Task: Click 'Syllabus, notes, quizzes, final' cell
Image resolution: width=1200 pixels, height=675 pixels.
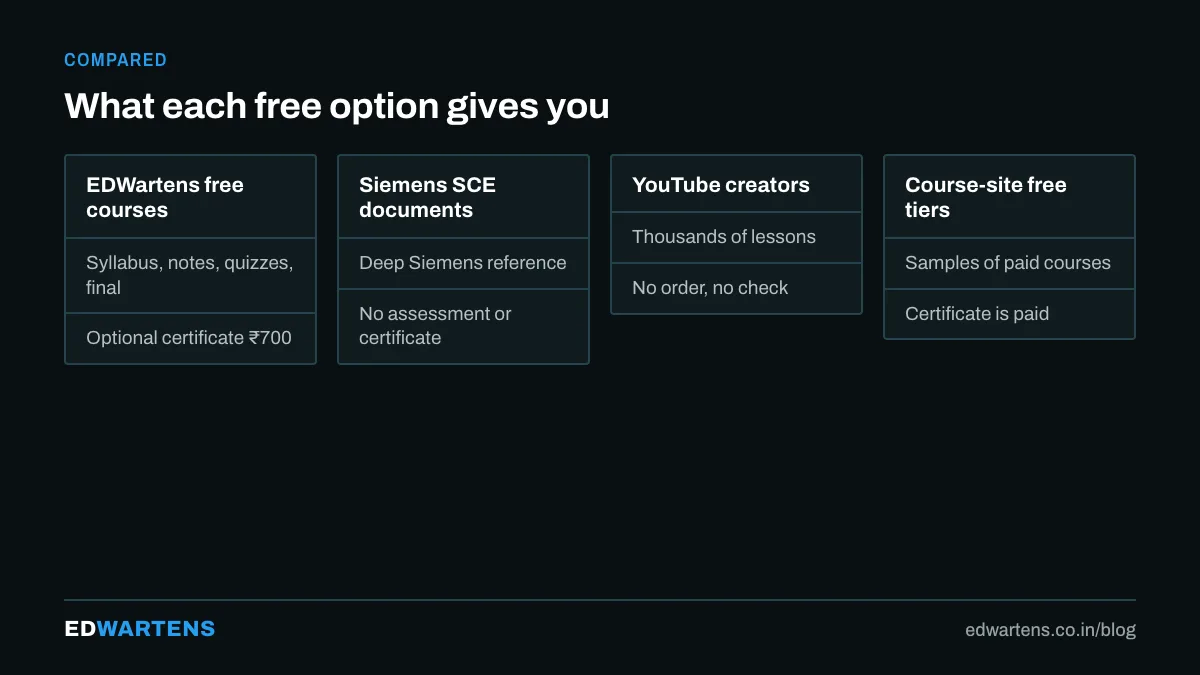Action: click(x=190, y=275)
